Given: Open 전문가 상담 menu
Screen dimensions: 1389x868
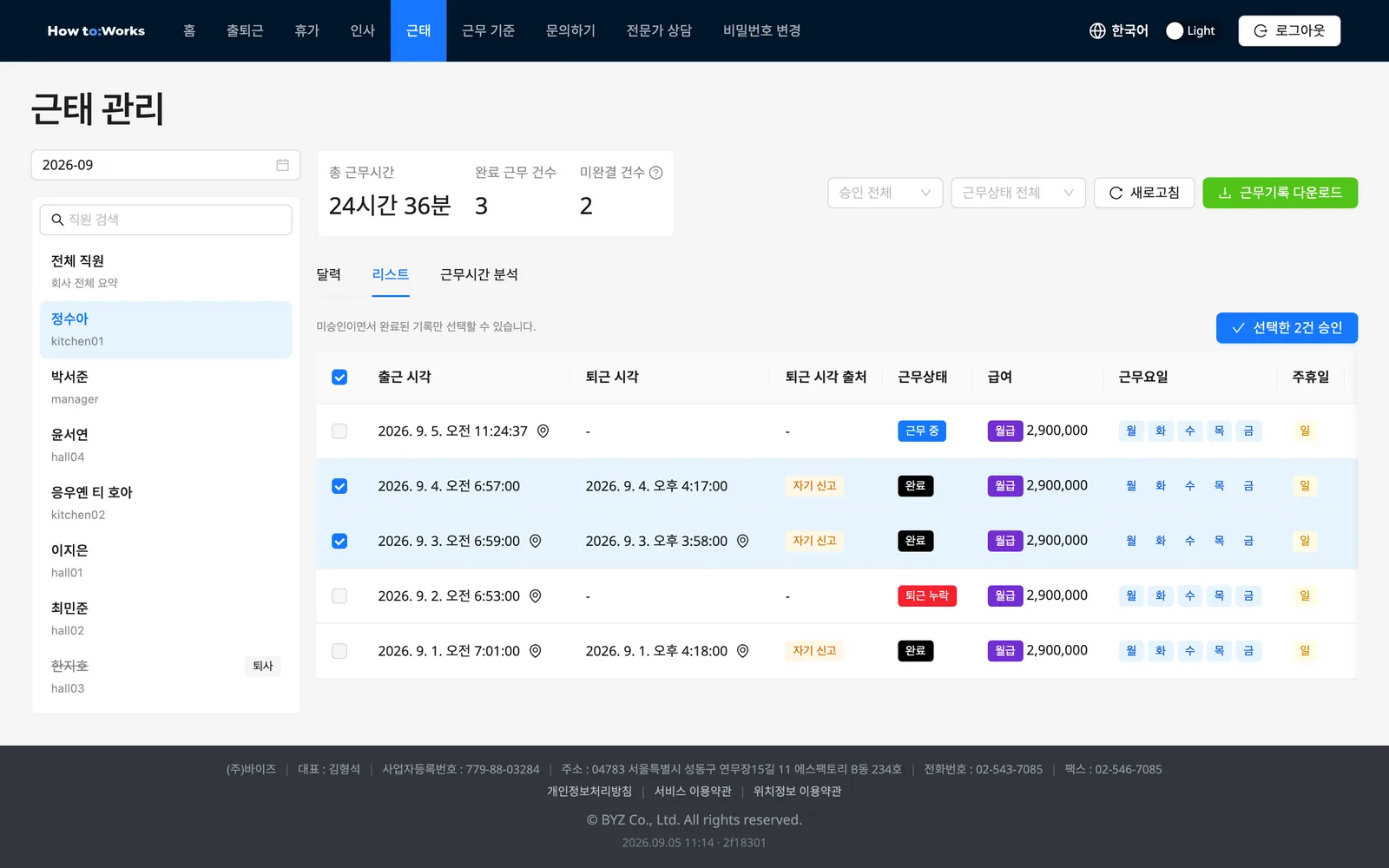Looking at the screenshot, I should click(659, 30).
